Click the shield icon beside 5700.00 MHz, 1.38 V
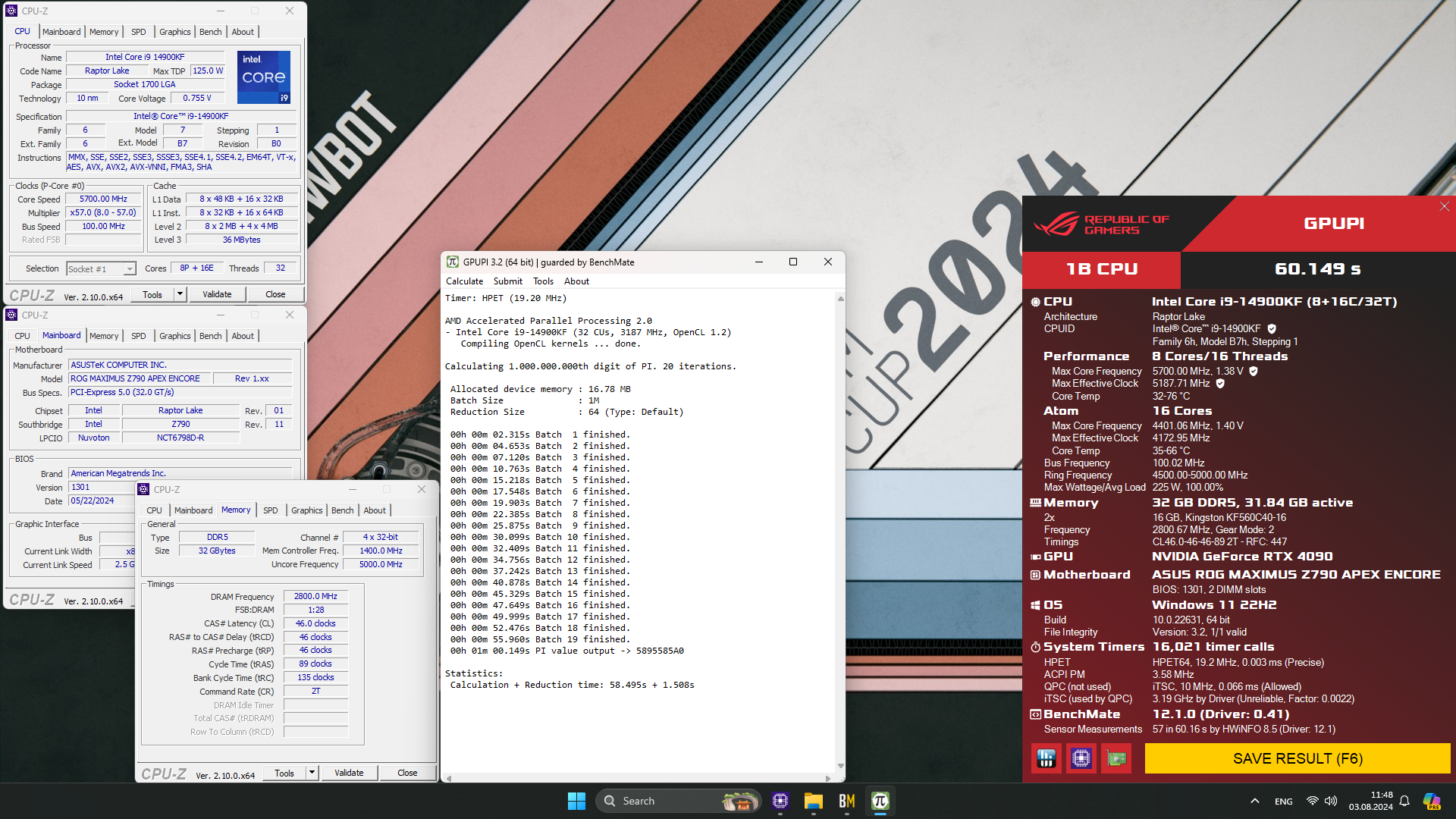 1254,372
